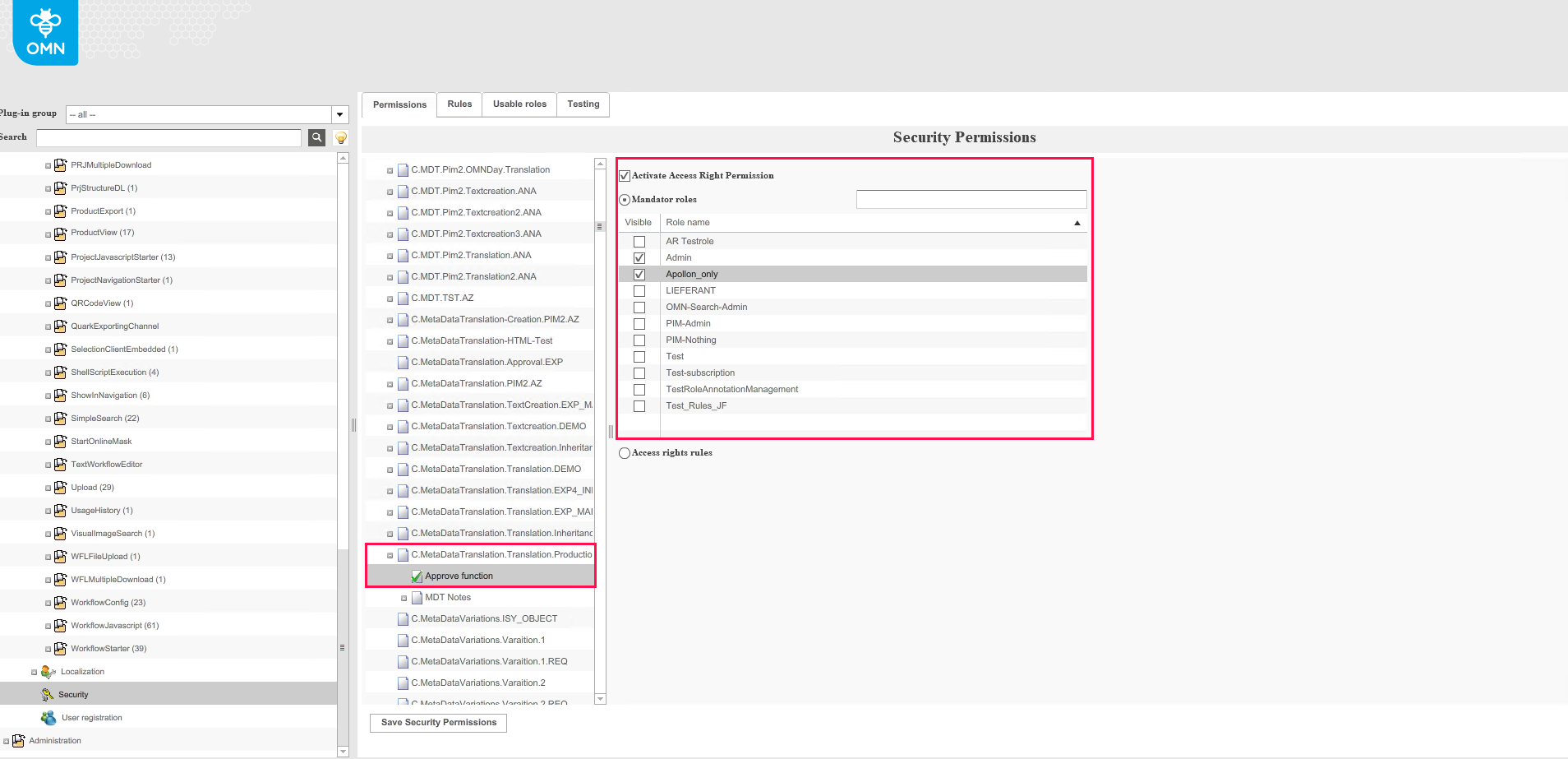This screenshot has height=759, width=1568.
Task: Click the Mandator roles filter field
Action: pyautogui.click(x=971, y=200)
